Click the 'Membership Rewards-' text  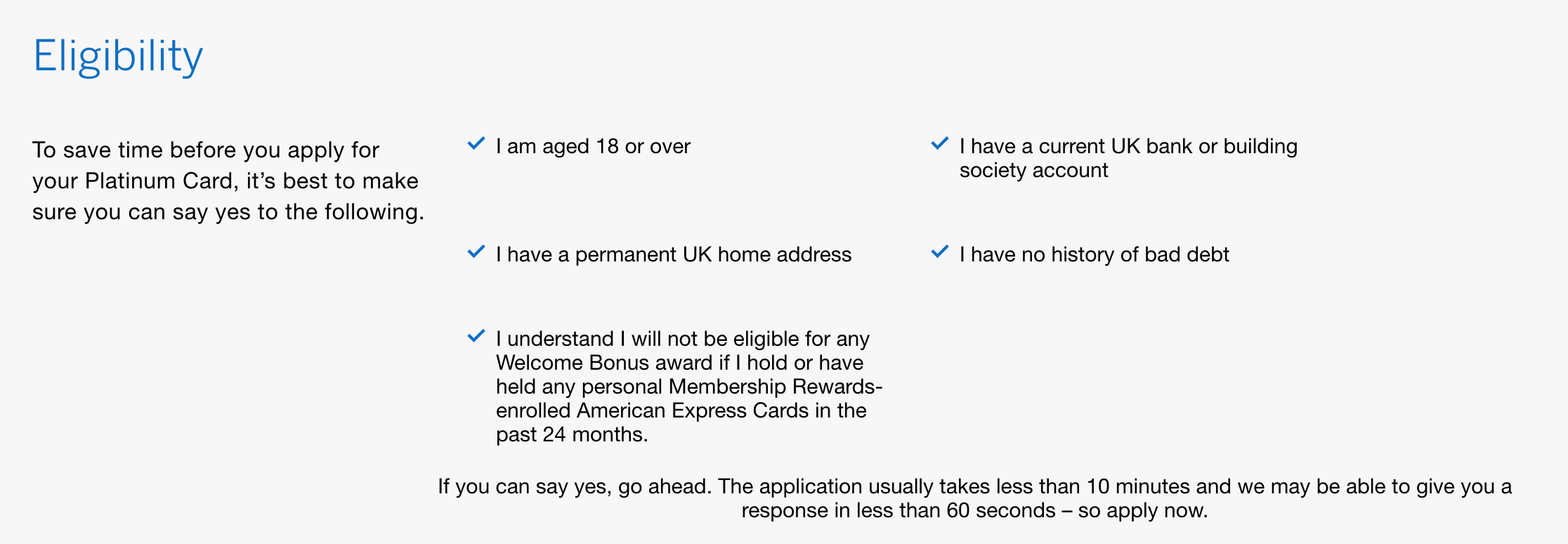(775, 387)
